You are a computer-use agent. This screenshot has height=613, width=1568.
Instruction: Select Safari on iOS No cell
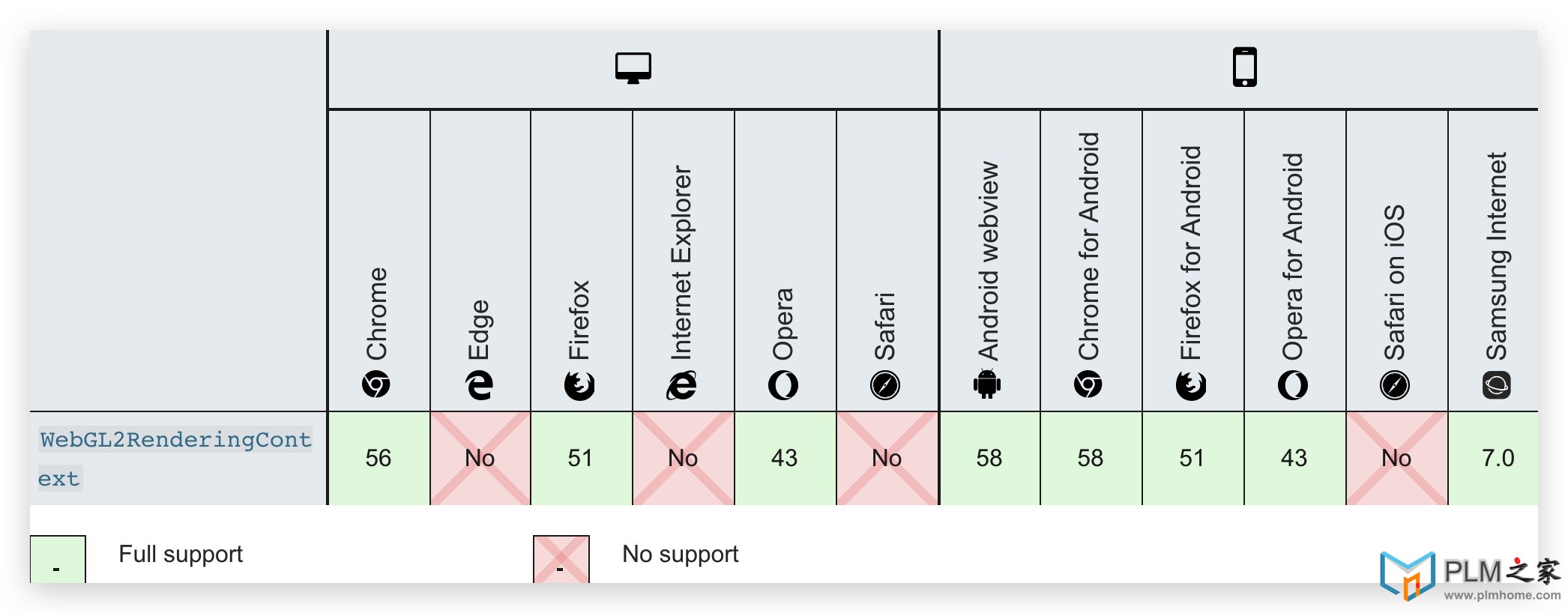1396,458
